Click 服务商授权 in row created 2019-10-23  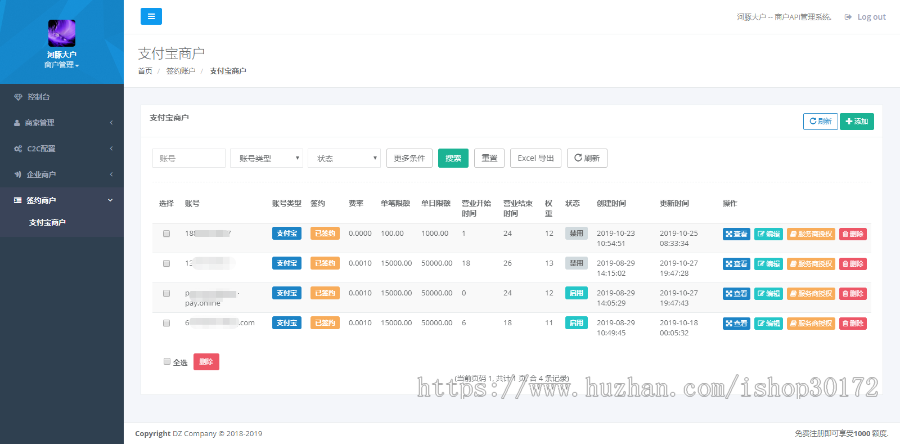[x=811, y=234]
